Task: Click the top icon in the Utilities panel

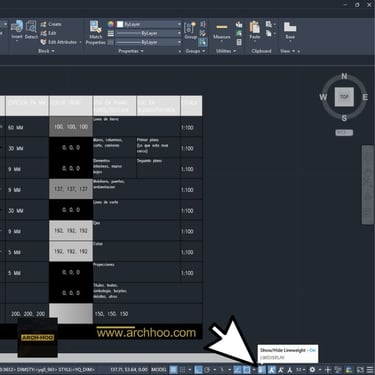Action: click(x=239, y=24)
